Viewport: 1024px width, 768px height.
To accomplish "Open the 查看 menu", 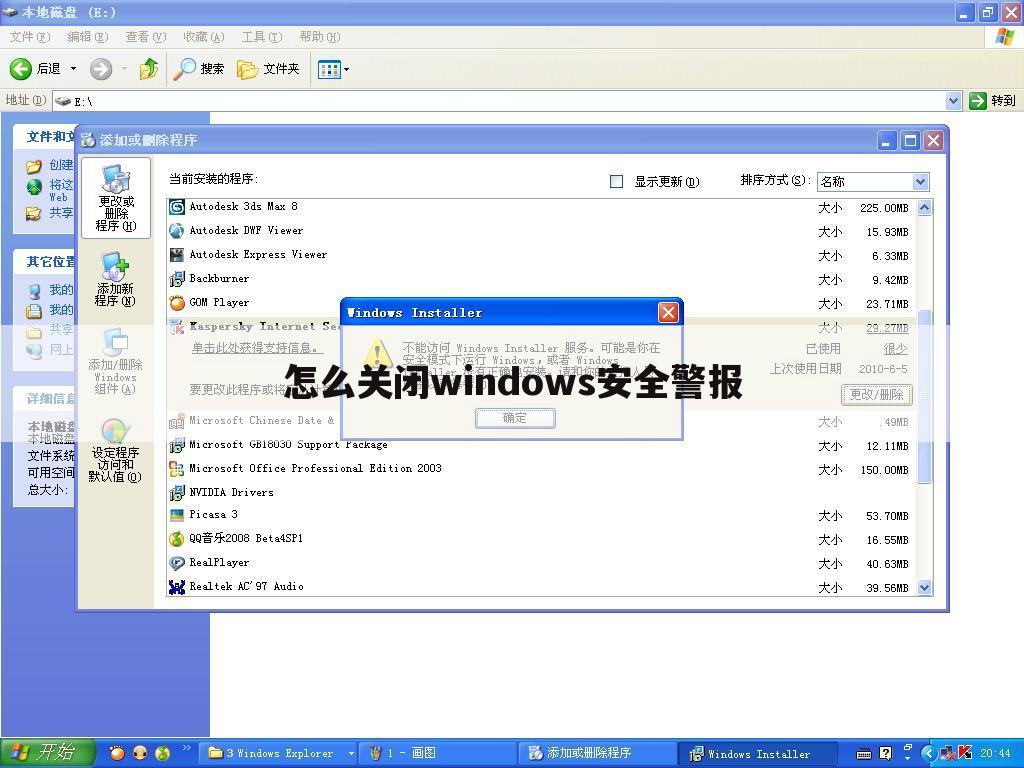I will point(143,36).
